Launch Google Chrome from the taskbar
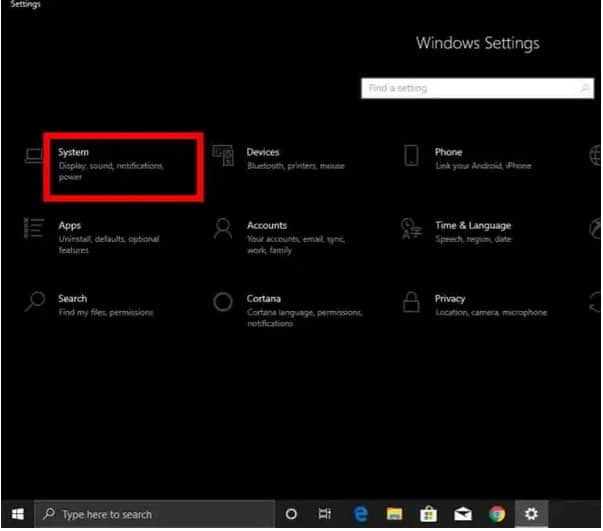This screenshot has width=603, height=531. click(x=497, y=514)
